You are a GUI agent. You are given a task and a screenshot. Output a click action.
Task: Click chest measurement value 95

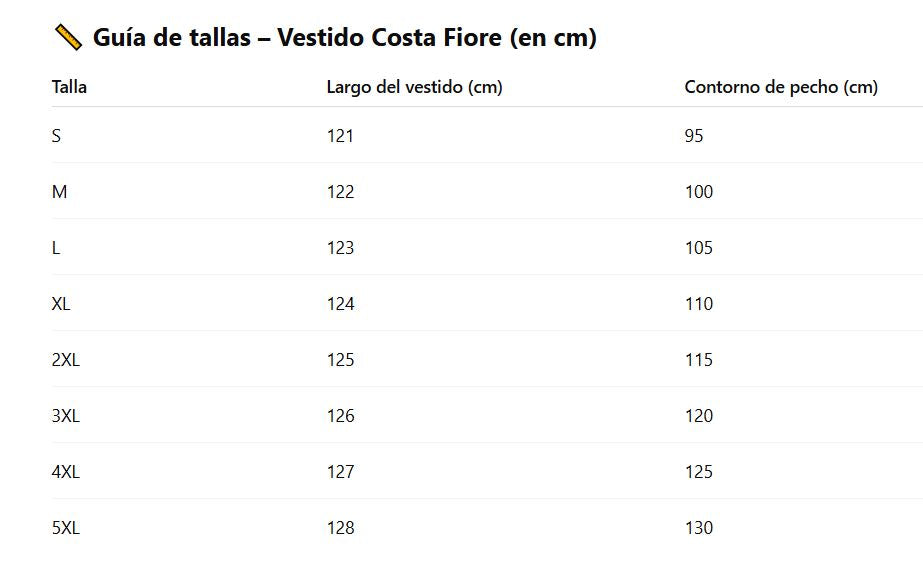pyautogui.click(x=694, y=136)
